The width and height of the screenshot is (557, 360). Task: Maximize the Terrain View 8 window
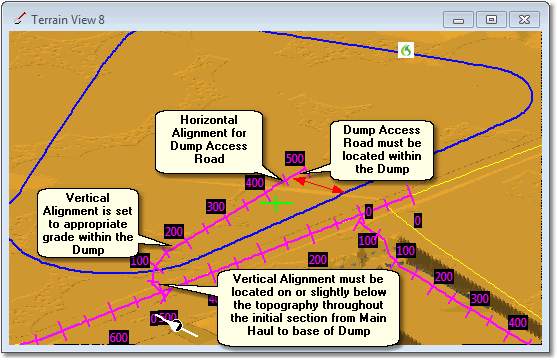(491, 20)
